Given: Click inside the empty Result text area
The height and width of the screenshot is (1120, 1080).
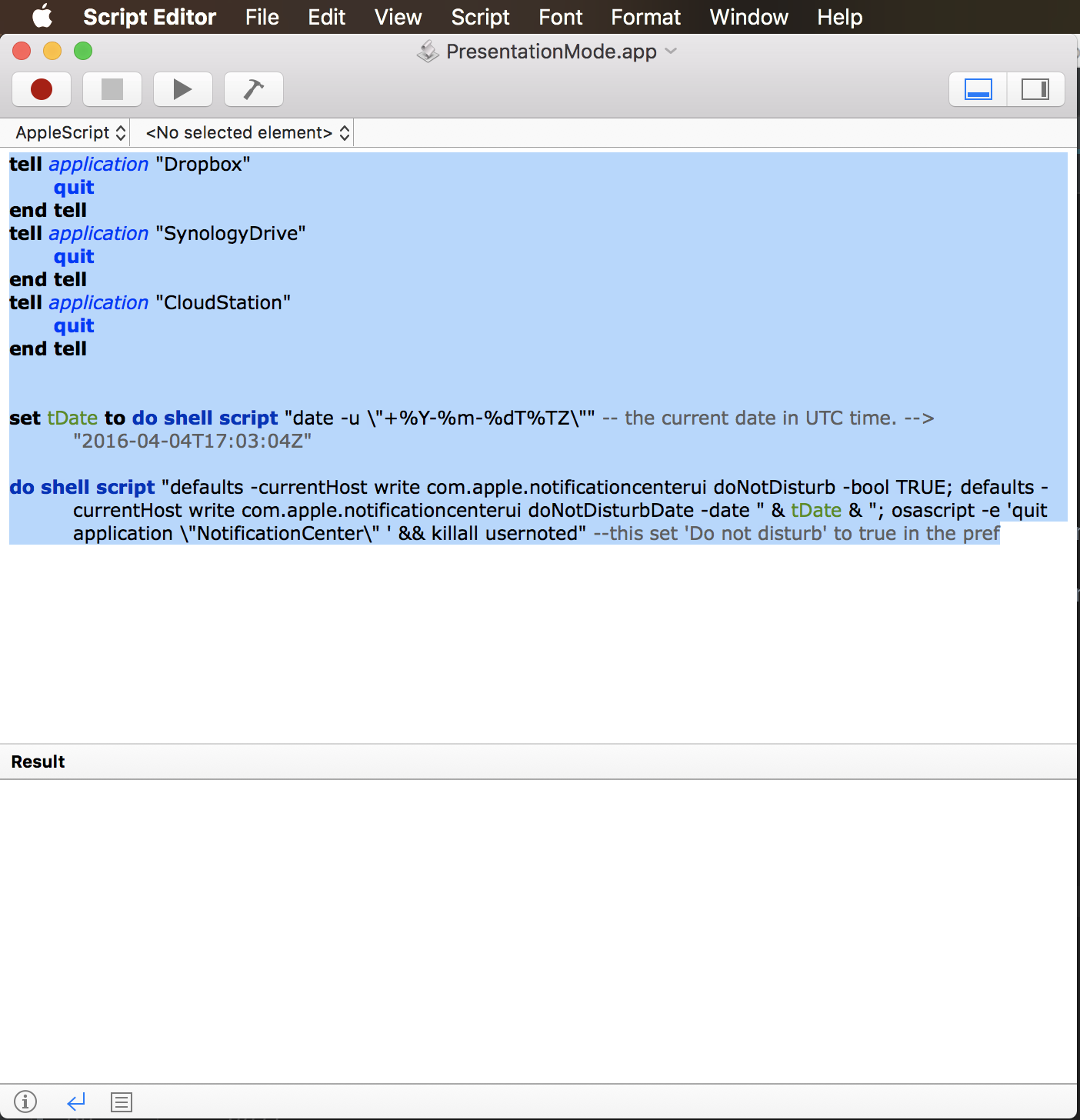Looking at the screenshot, I should pyautogui.click(x=538, y=931).
